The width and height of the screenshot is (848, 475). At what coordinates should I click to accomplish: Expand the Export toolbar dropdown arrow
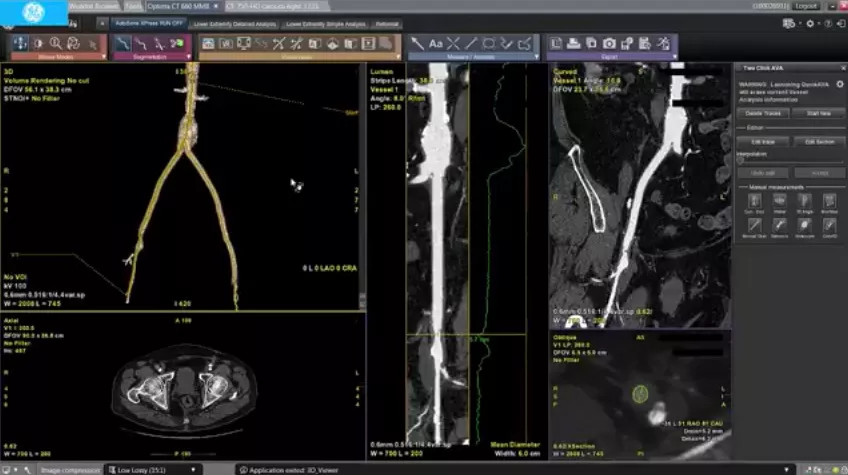[674, 57]
